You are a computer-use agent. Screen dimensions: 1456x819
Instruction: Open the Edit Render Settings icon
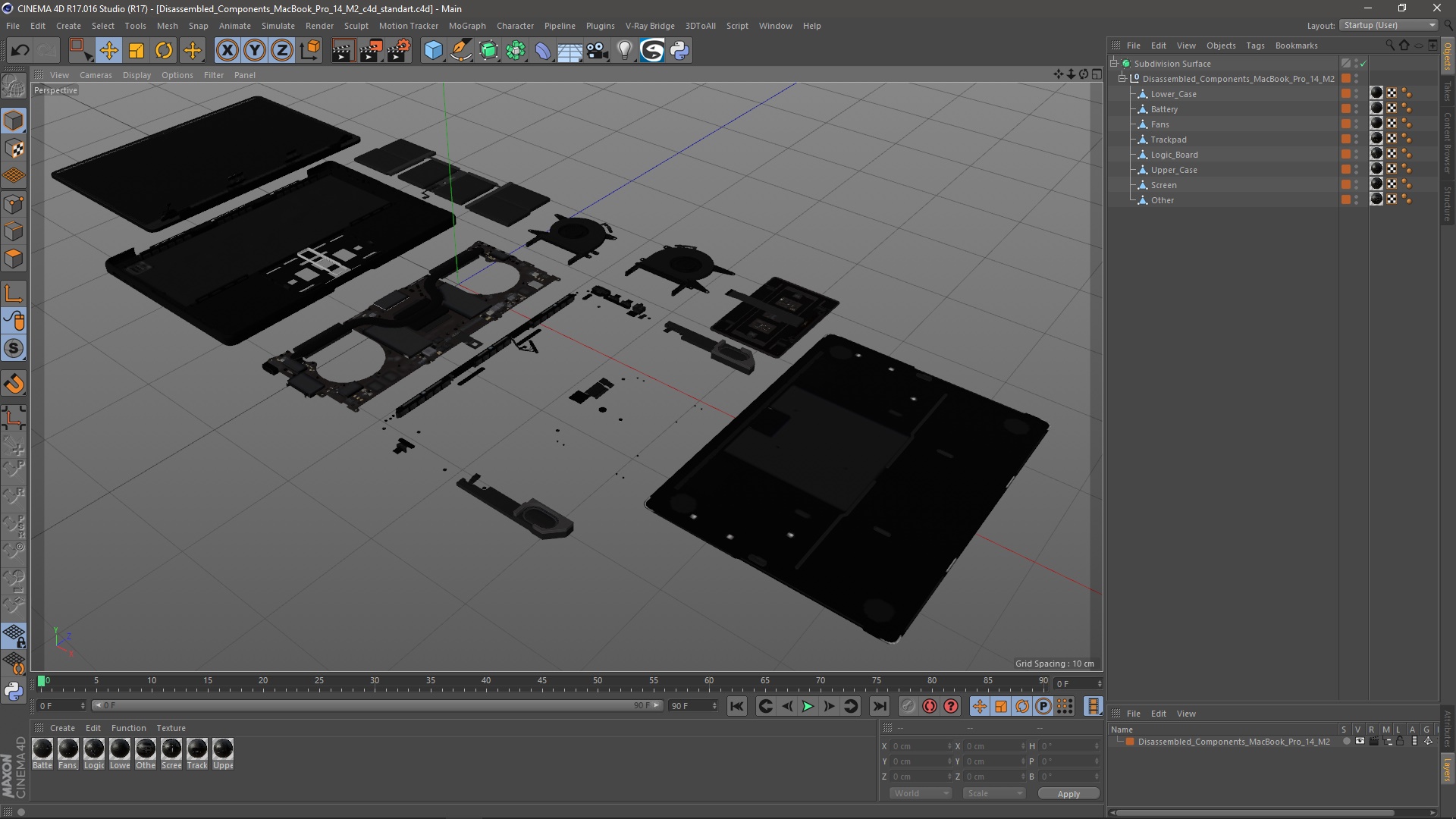[399, 51]
